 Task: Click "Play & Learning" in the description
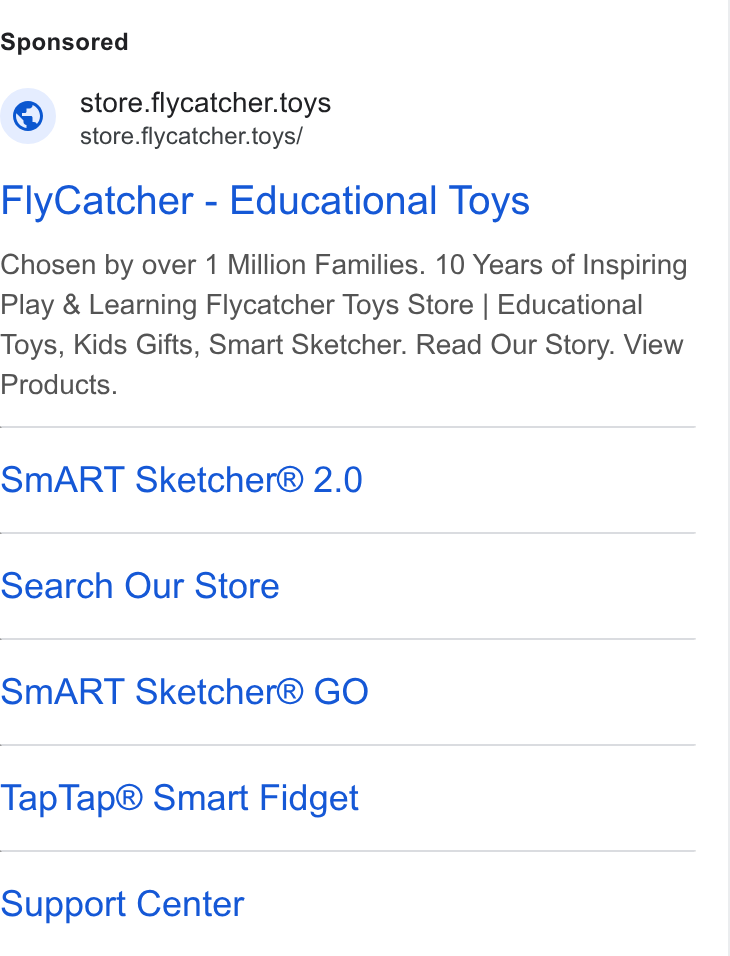point(98,305)
